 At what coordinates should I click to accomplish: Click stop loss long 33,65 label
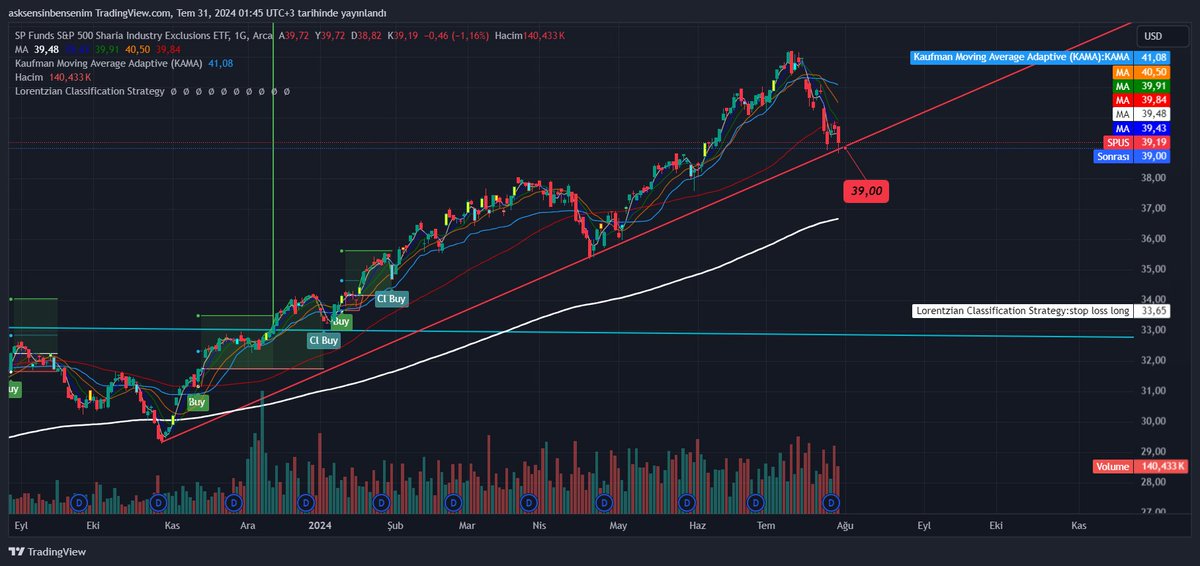tap(1041, 311)
